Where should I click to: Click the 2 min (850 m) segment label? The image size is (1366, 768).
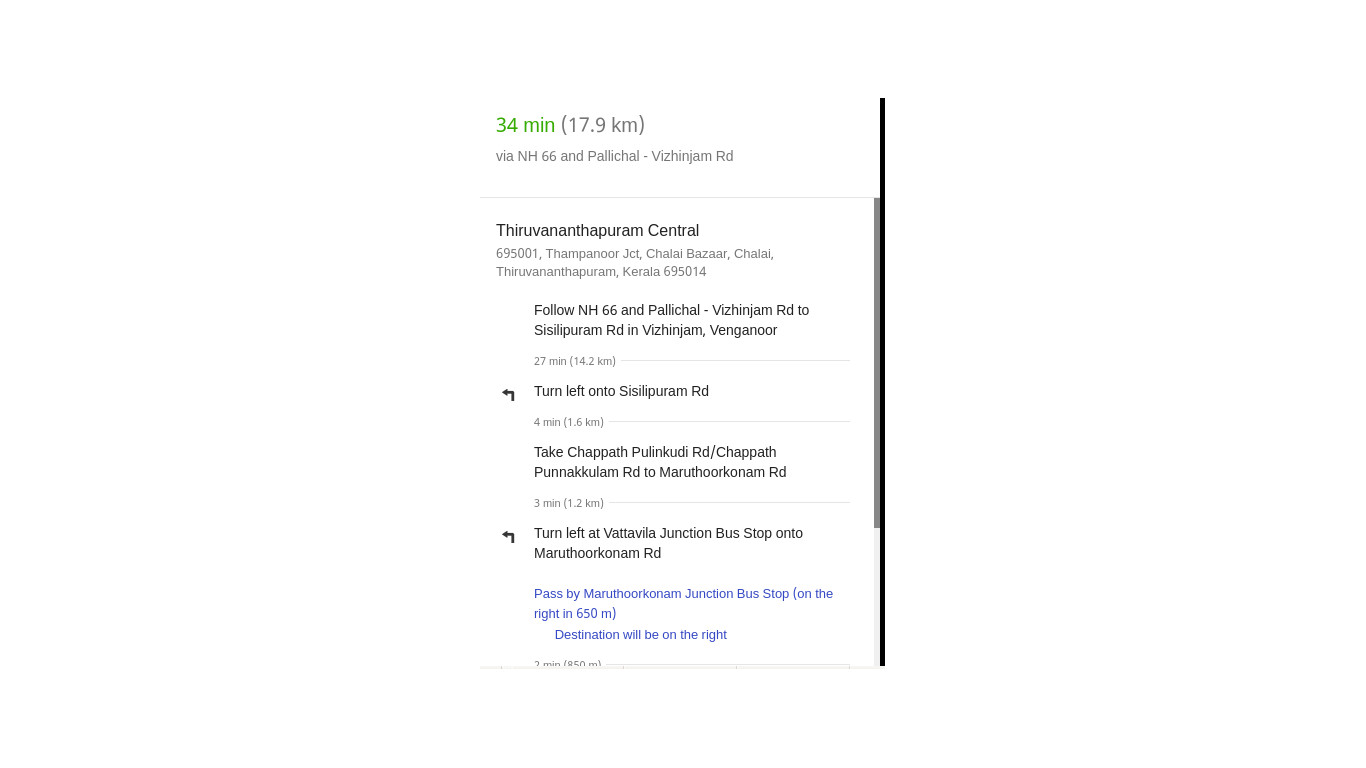point(567,663)
